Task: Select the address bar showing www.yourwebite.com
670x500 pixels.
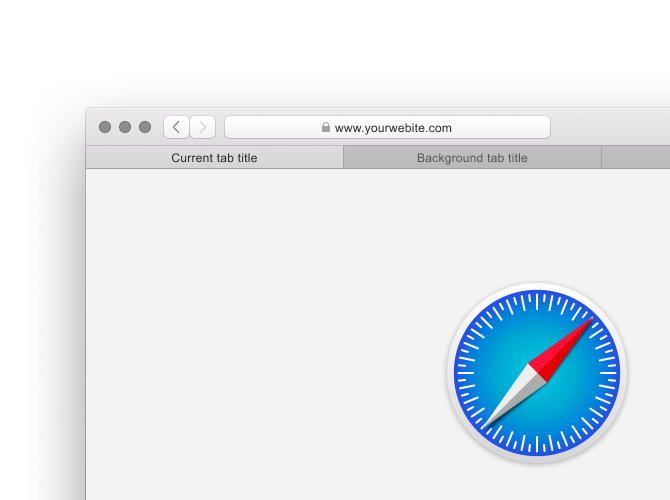Action: (387, 127)
